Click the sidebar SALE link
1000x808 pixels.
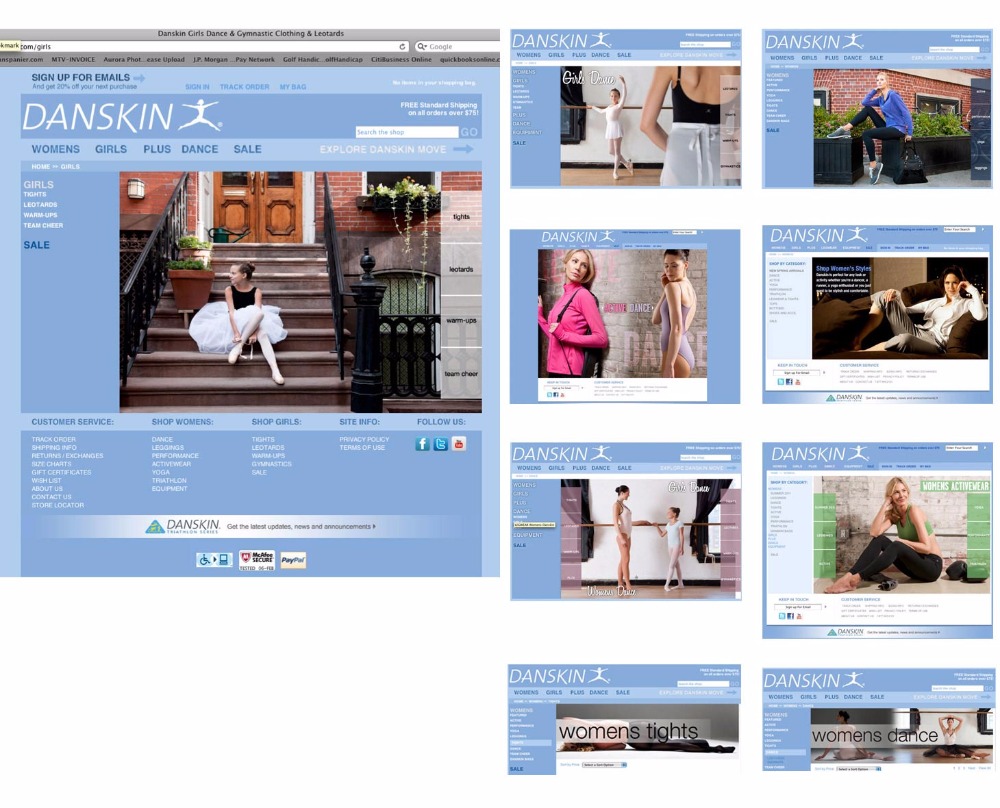tap(36, 245)
